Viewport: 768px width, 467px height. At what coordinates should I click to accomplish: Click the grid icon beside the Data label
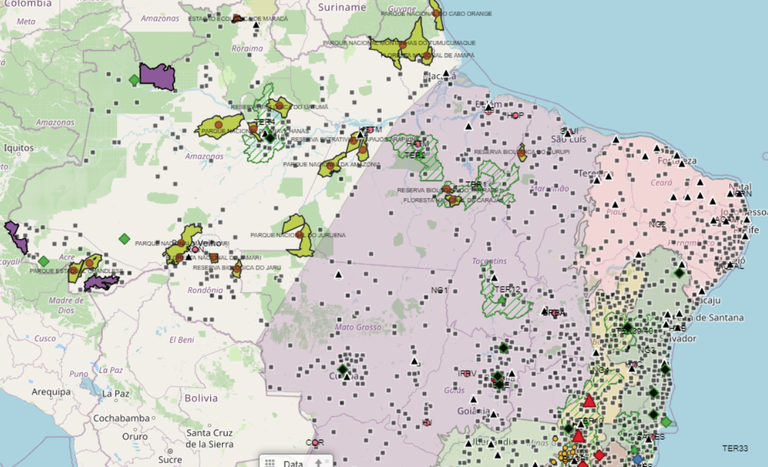[x=270, y=463]
